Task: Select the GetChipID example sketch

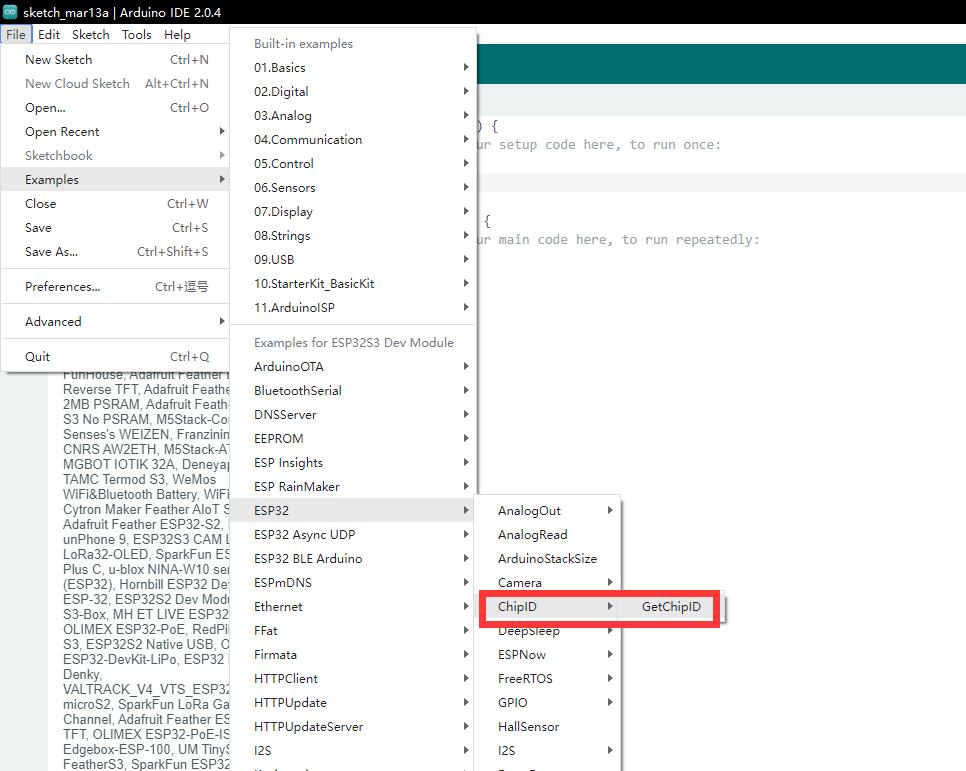Action: [x=671, y=607]
